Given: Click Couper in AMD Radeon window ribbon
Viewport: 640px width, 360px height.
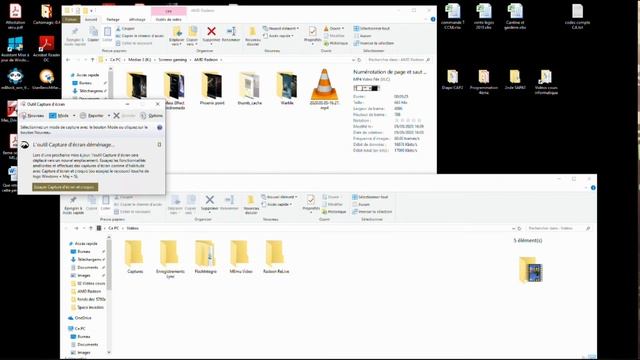Looking at the screenshot, I should (125, 29).
